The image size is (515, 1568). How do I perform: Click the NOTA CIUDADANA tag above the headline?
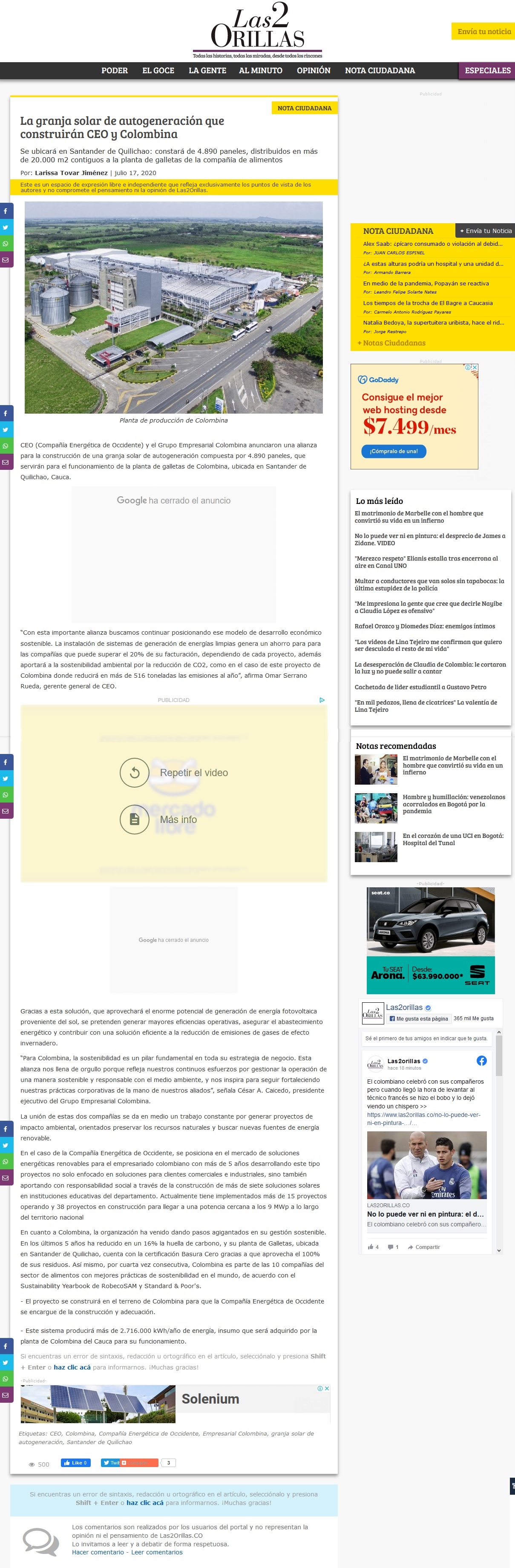305,108
